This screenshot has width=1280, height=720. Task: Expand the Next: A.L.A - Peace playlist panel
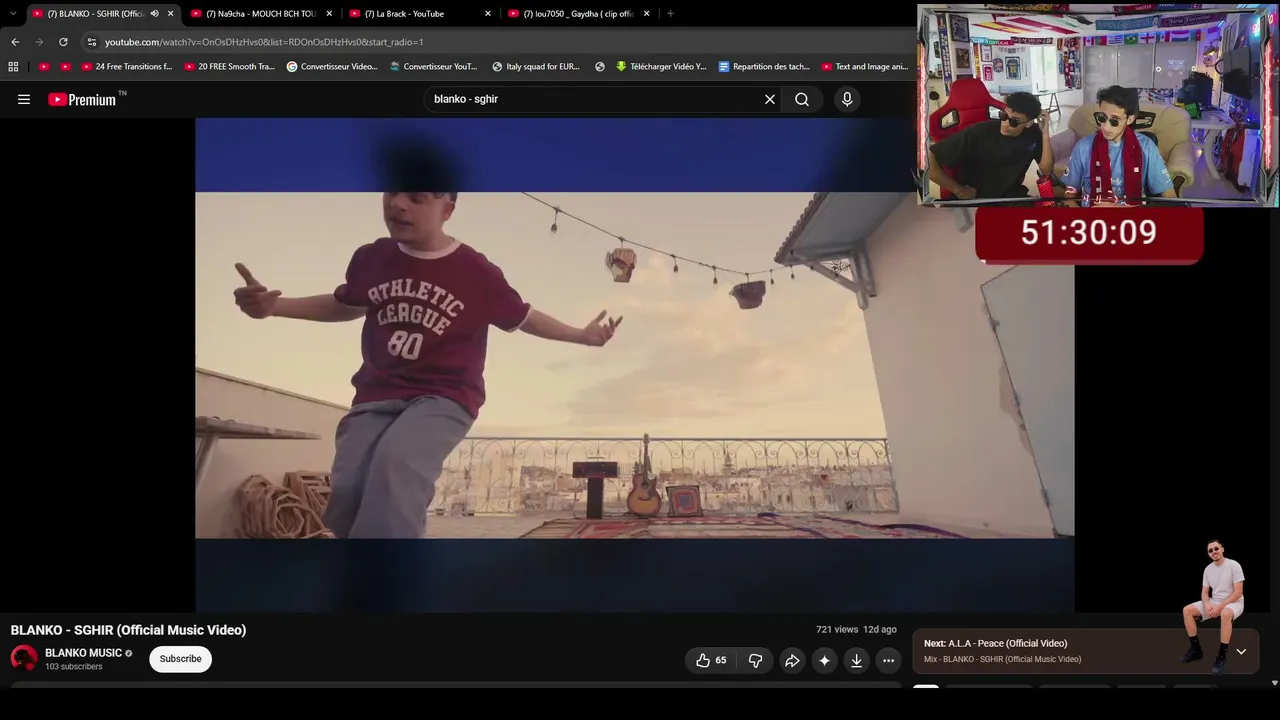[1241, 652]
